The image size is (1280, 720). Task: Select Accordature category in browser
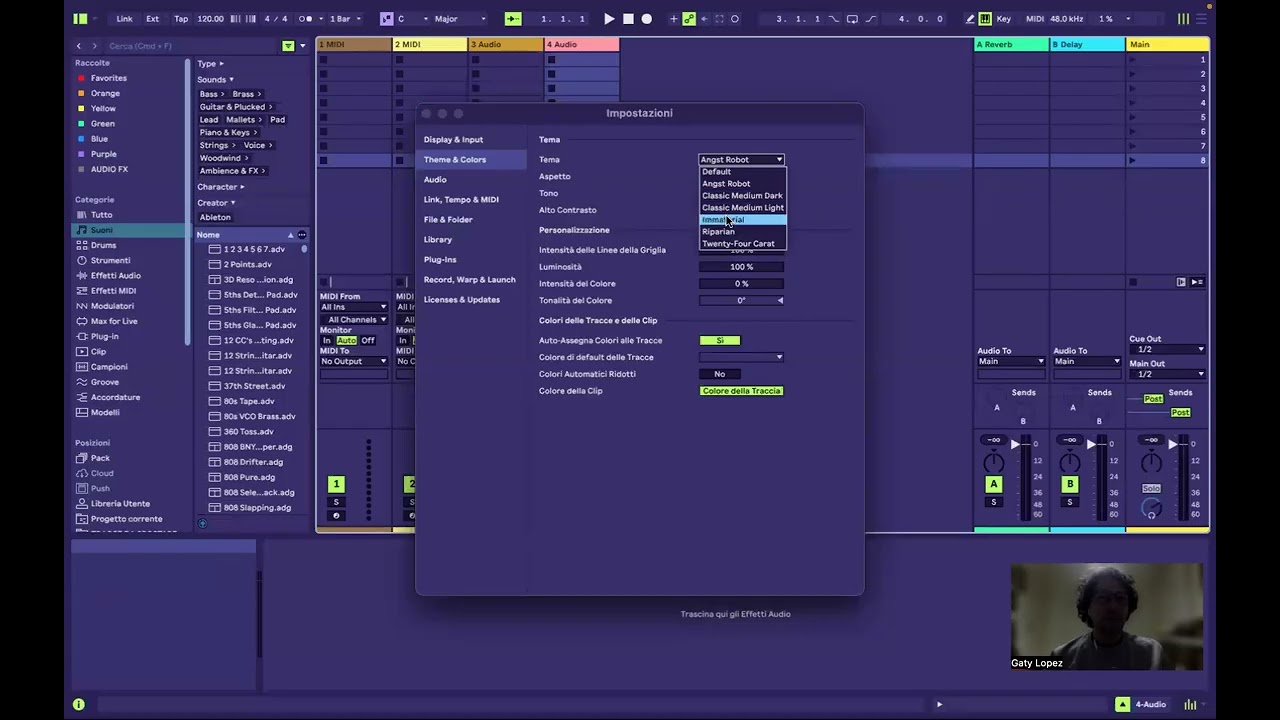coord(130,397)
